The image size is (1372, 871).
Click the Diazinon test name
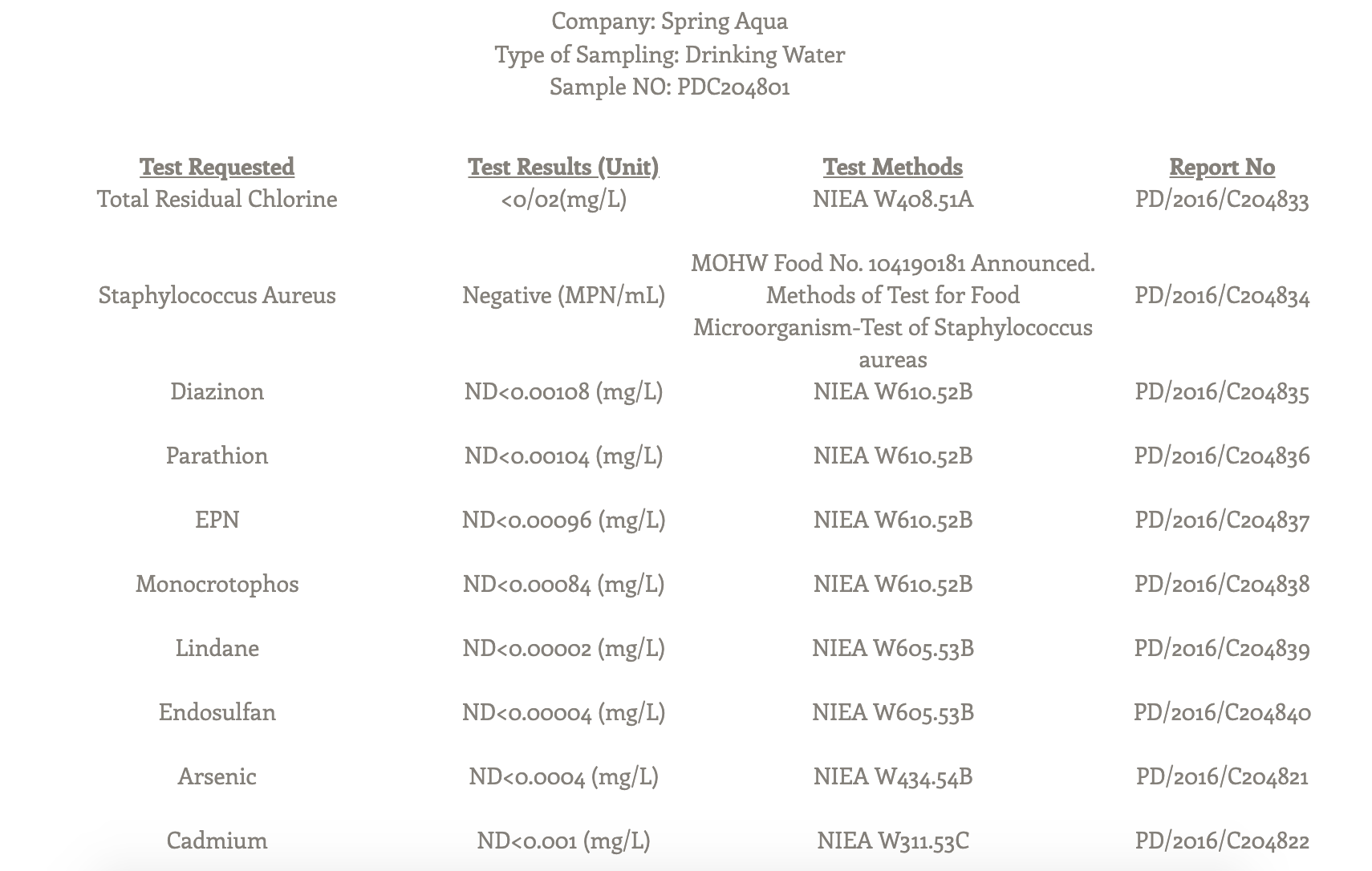217,391
